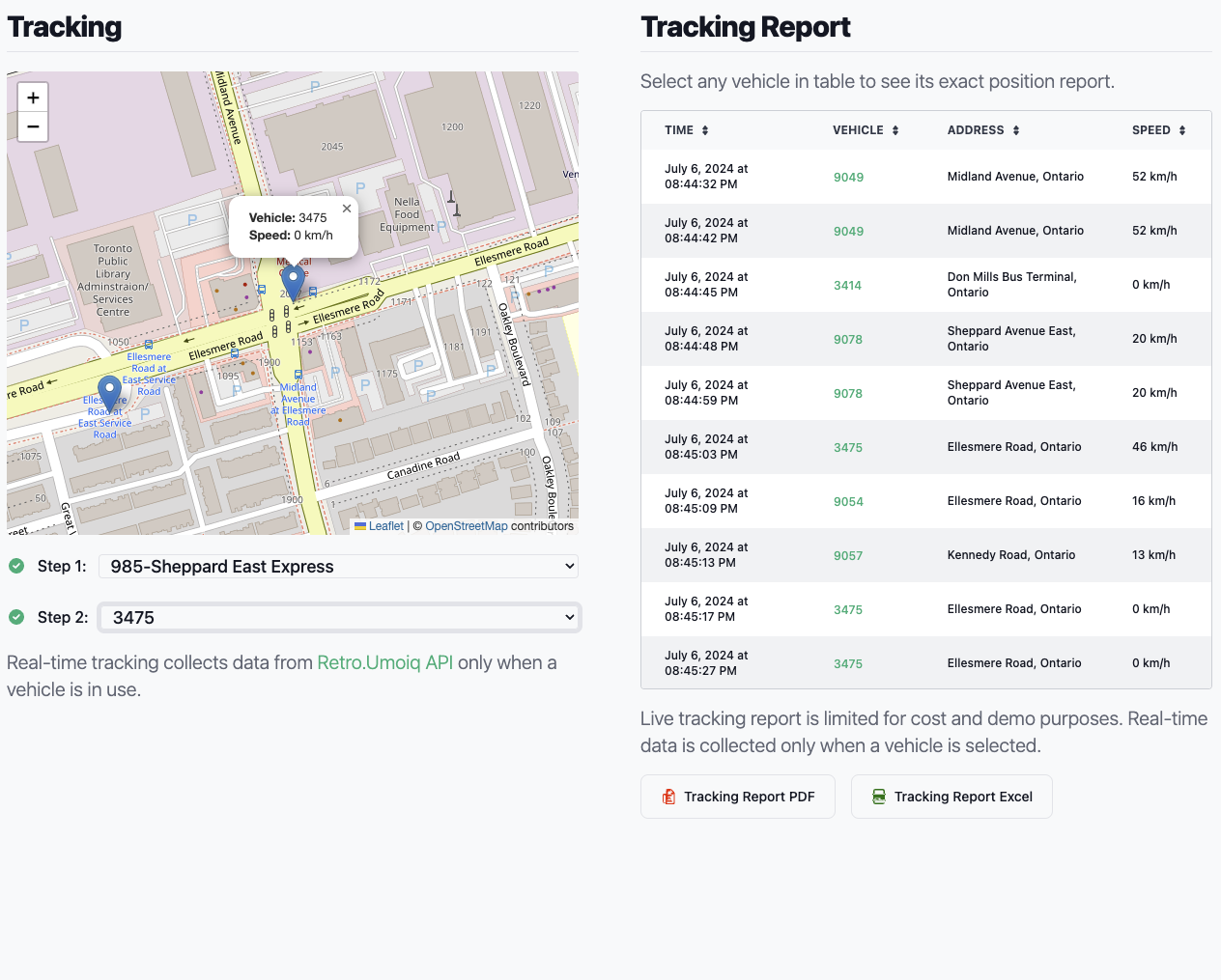Click the PDF icon on Tracking Report PDF
1221x980 pixels.
(x=667, y=797)
